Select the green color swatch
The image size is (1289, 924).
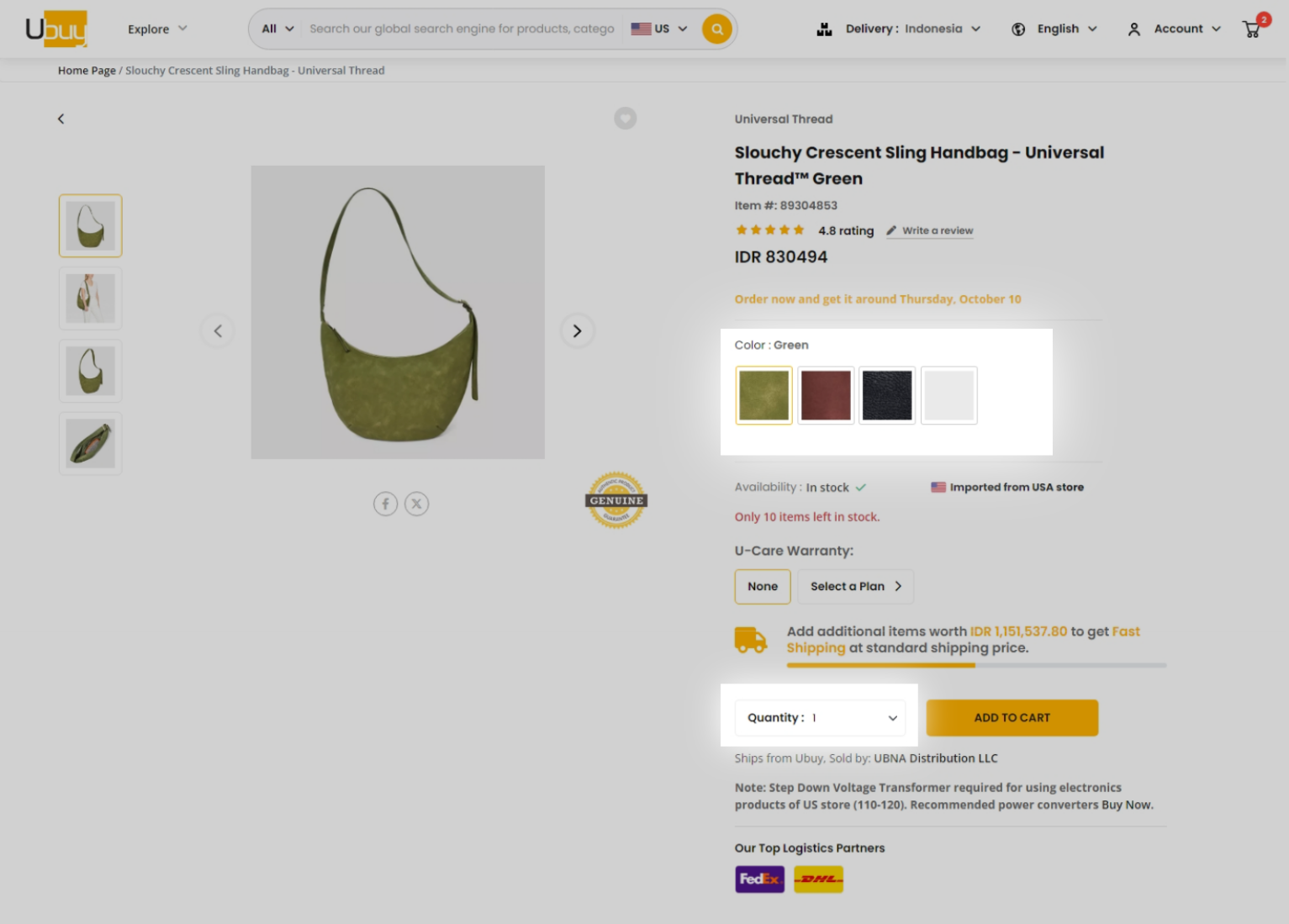(x=763, y=394)
